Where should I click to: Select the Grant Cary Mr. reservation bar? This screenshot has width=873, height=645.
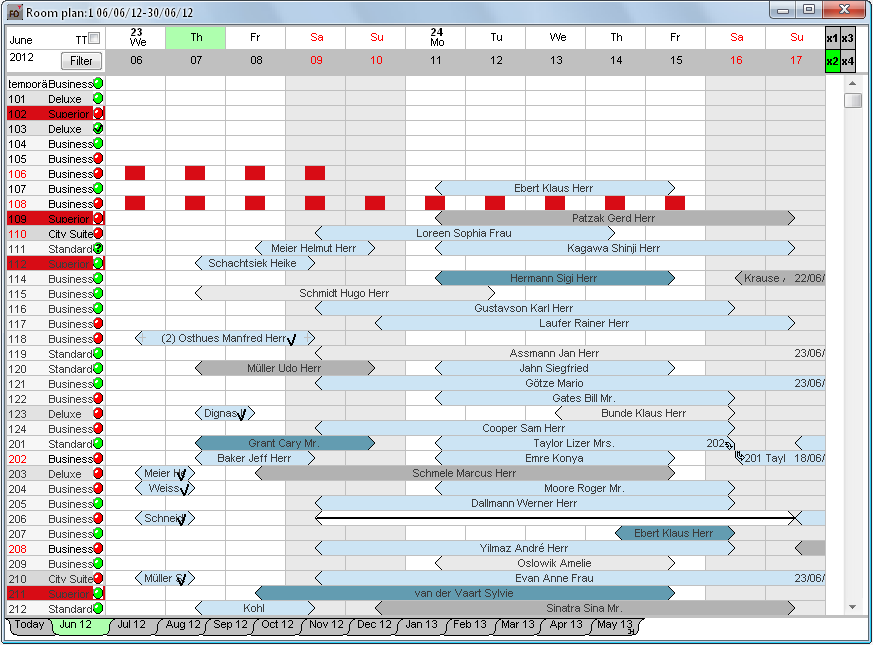coord(284,443)
